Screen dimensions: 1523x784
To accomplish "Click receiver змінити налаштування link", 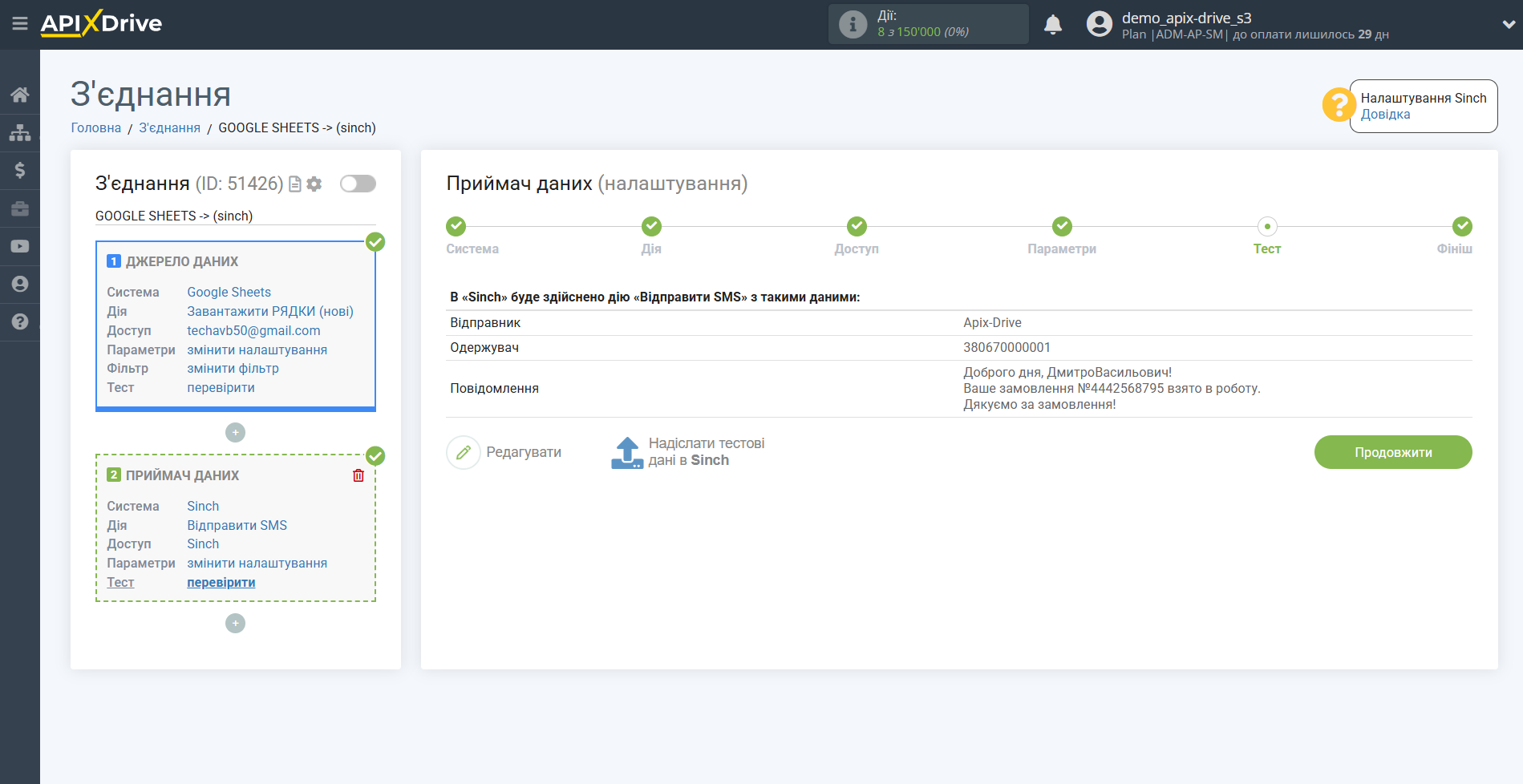I will [257, 563].
